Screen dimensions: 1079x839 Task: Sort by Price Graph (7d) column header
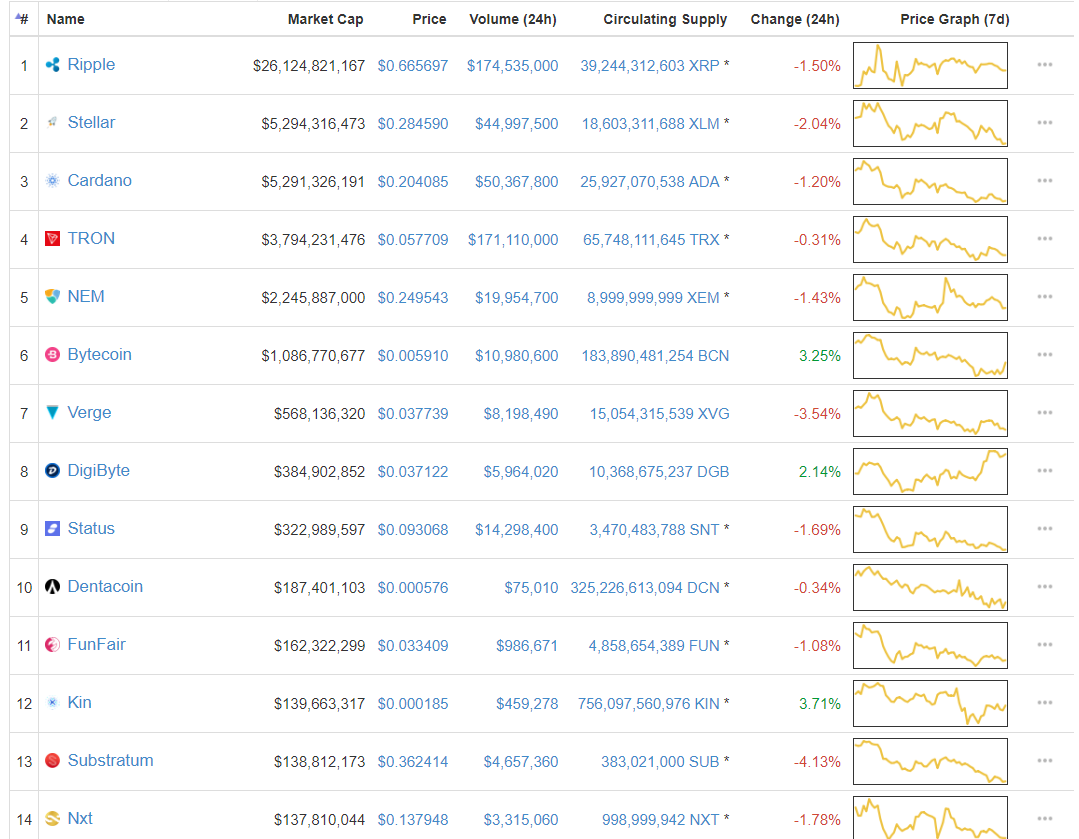[x=954, y=19]
